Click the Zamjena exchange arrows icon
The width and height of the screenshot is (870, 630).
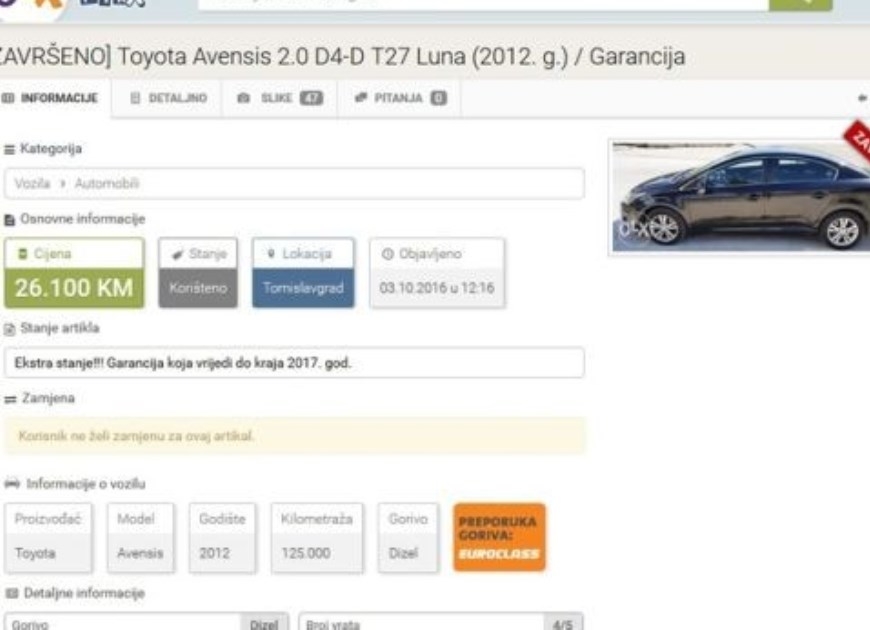click(x=11, y=400)
